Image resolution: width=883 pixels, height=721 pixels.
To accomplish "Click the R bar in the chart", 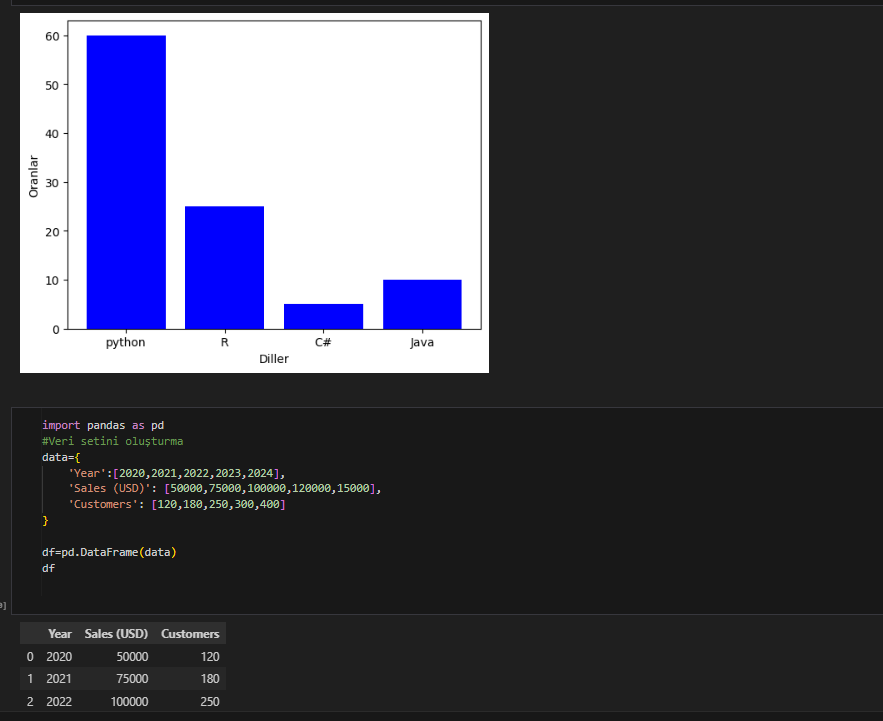I will coord(224,267).
